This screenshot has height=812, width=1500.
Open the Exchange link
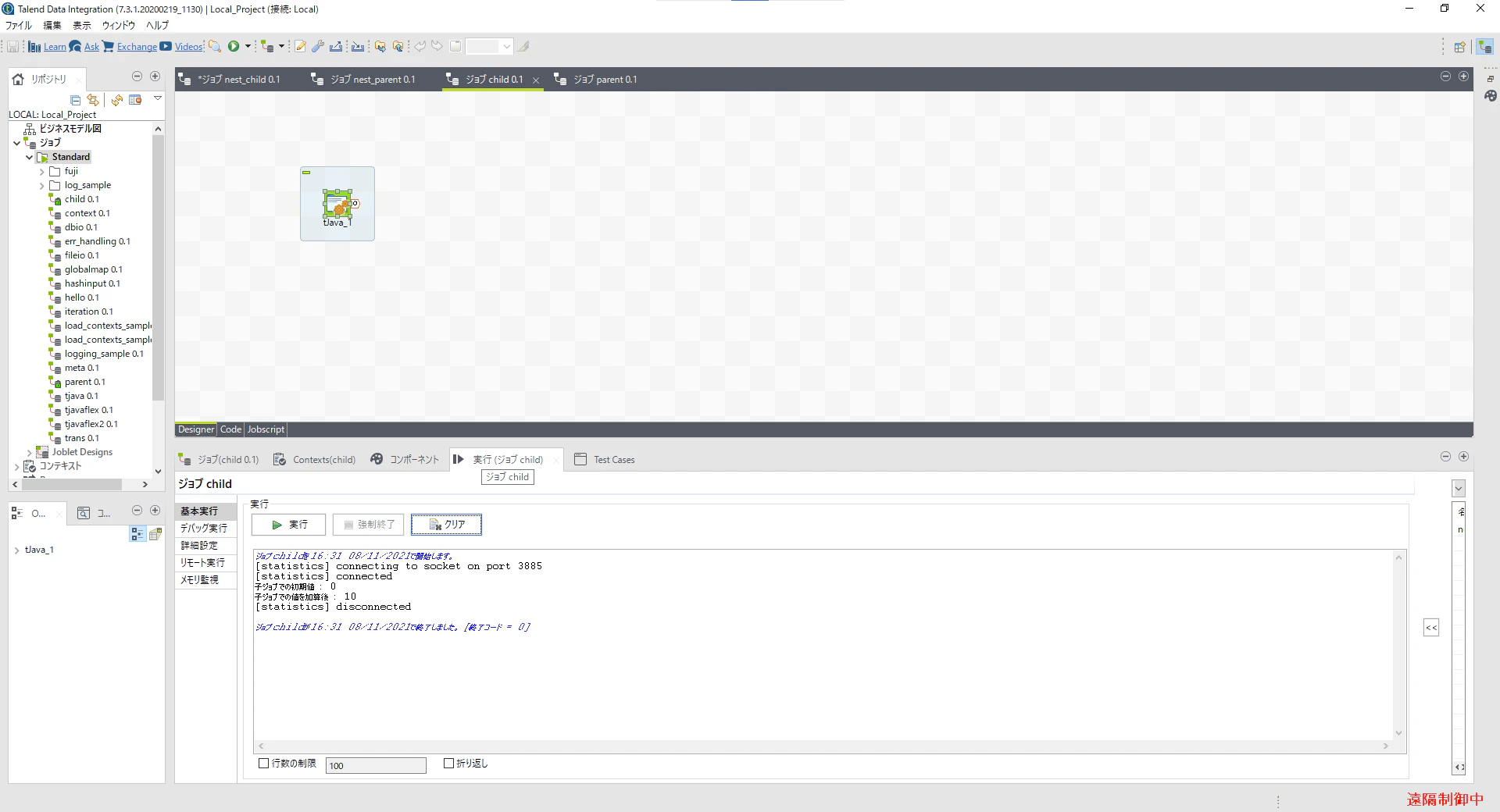point(137,47)
